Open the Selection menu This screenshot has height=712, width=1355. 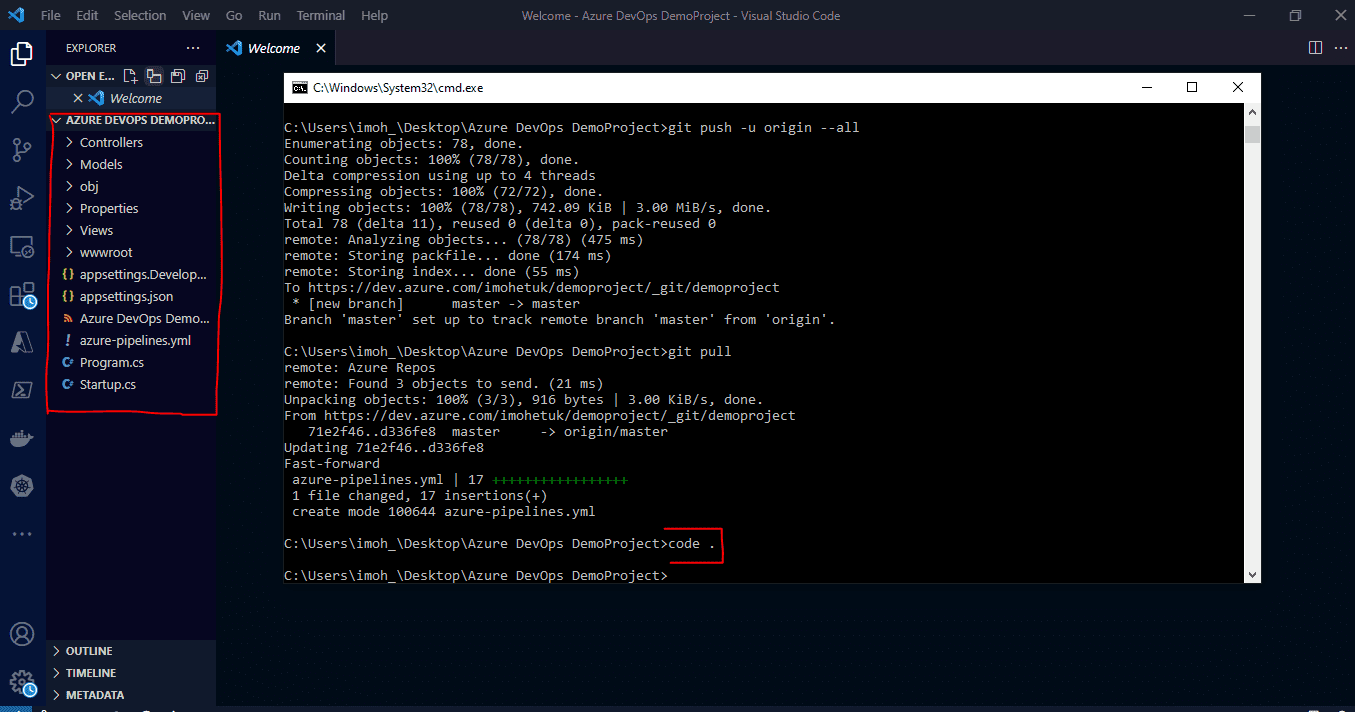click(x=140, y=15)
